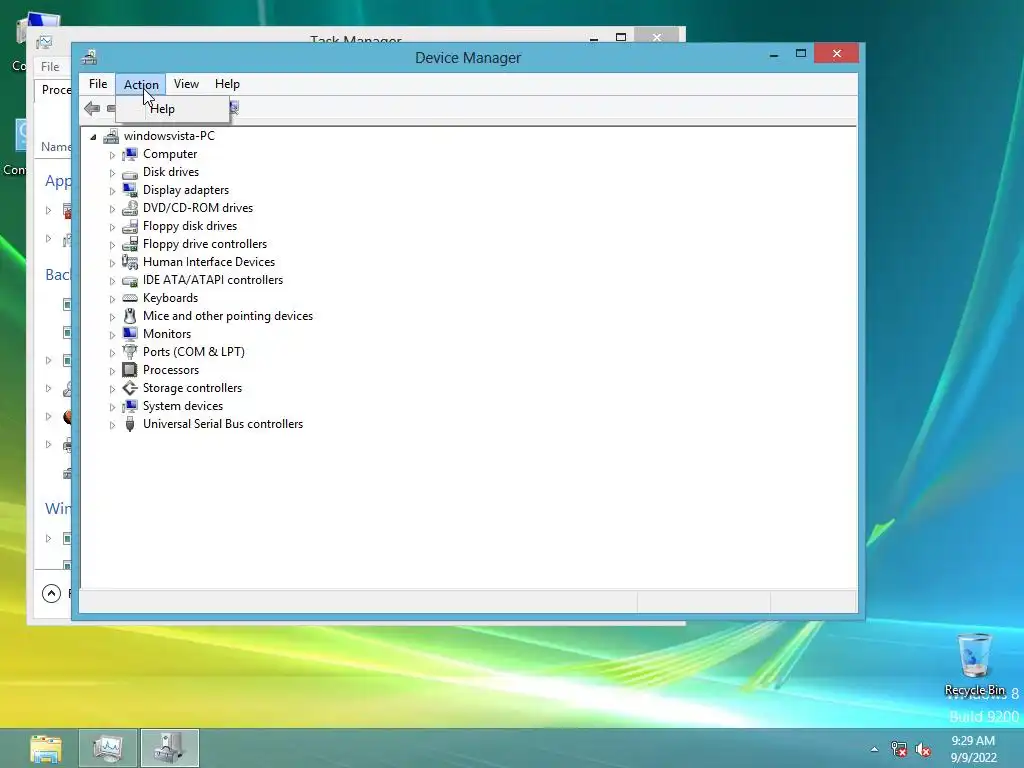Click the Floppy drive controllers icon
The width and height of the screenshot is (1024, 768).
pyautogui.click(x=130, y=244)
